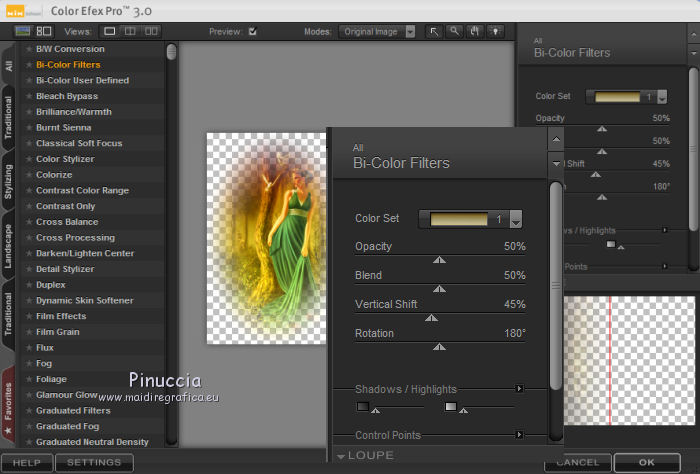Toggle favorite star for Colorize
This screenshot has width=700, height=474.
[x=28, y=175]
